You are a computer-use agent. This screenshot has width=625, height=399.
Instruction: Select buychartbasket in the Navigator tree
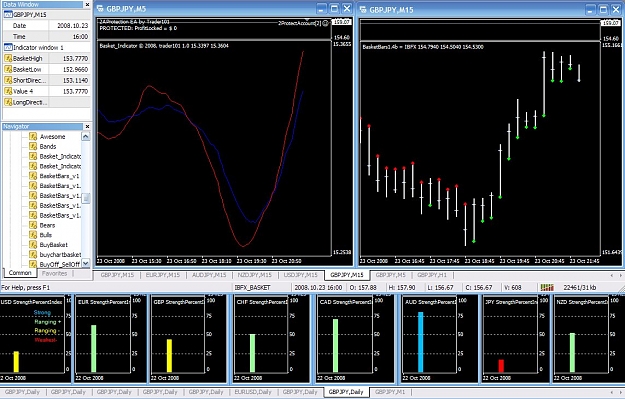[60, 254]
